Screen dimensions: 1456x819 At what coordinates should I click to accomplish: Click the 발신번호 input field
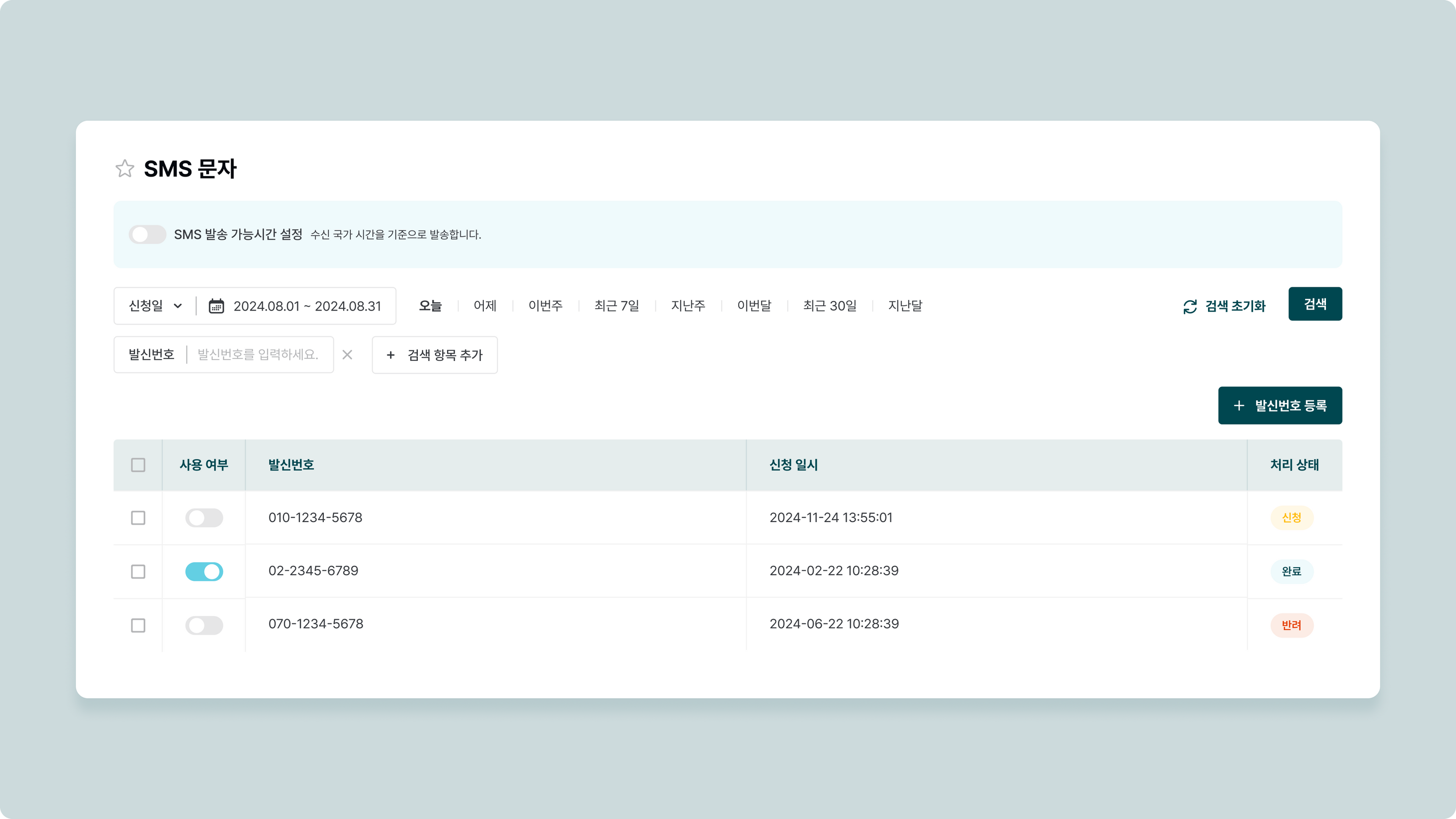point(258,355)
